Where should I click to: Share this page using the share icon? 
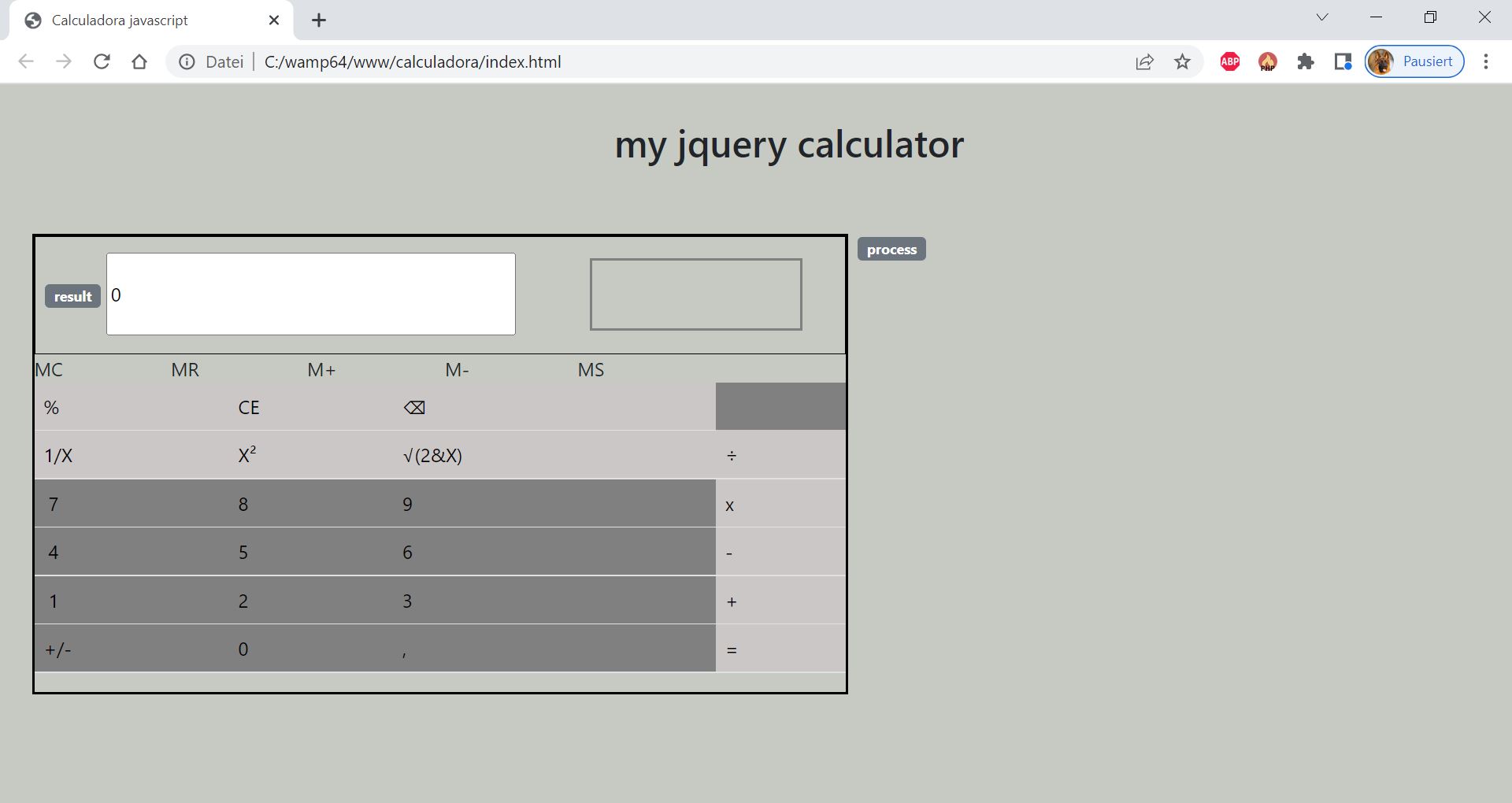(1144, 61)
